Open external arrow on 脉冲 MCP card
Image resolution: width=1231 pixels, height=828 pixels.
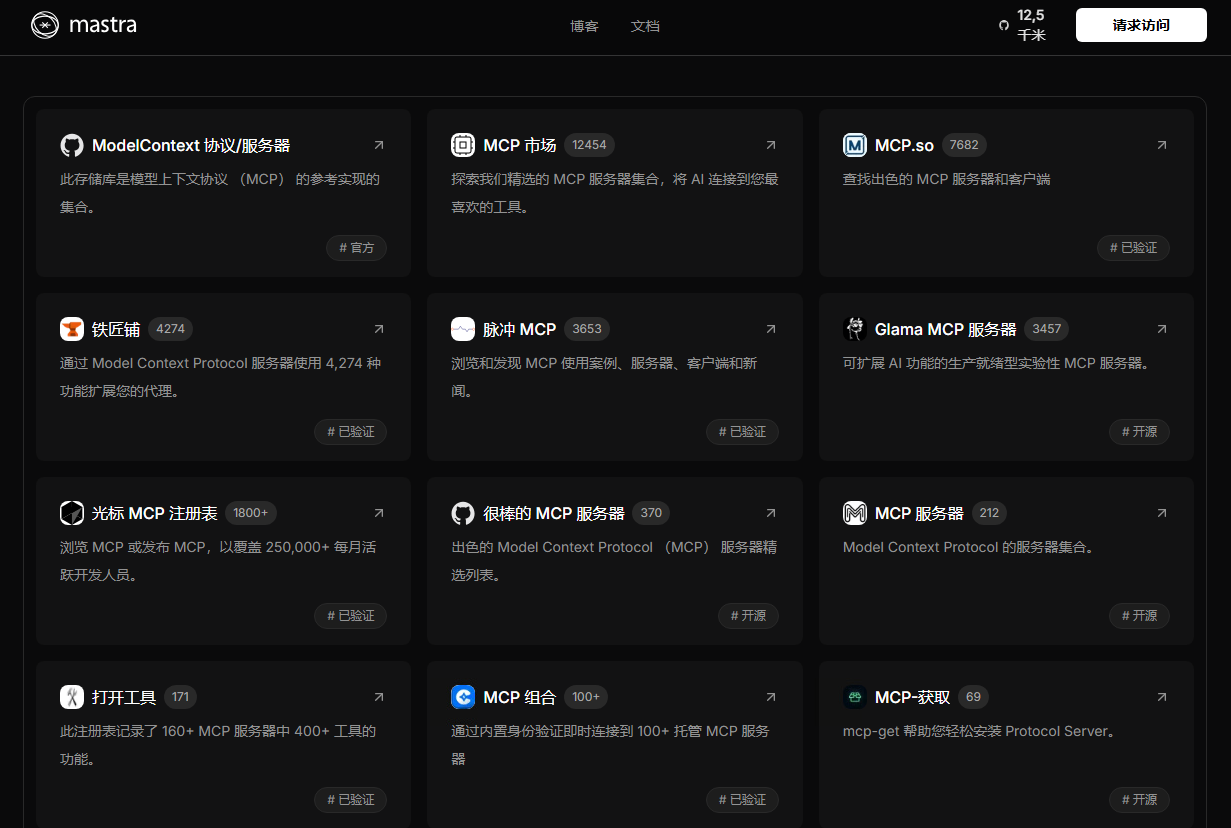pyautogui.click(x=771, y=329)
